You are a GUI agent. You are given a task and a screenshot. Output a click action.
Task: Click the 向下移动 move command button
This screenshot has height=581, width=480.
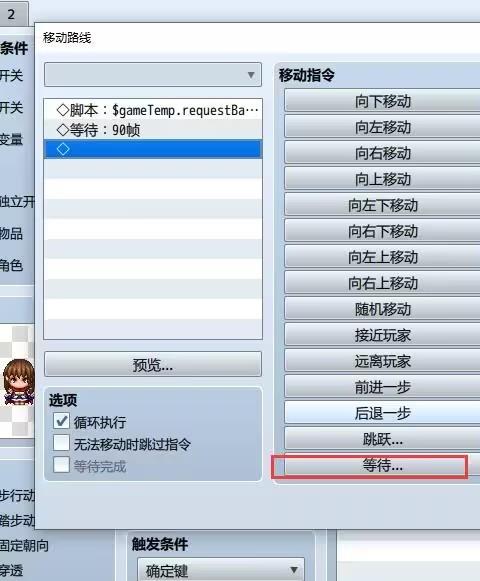(x=383, y=101)
